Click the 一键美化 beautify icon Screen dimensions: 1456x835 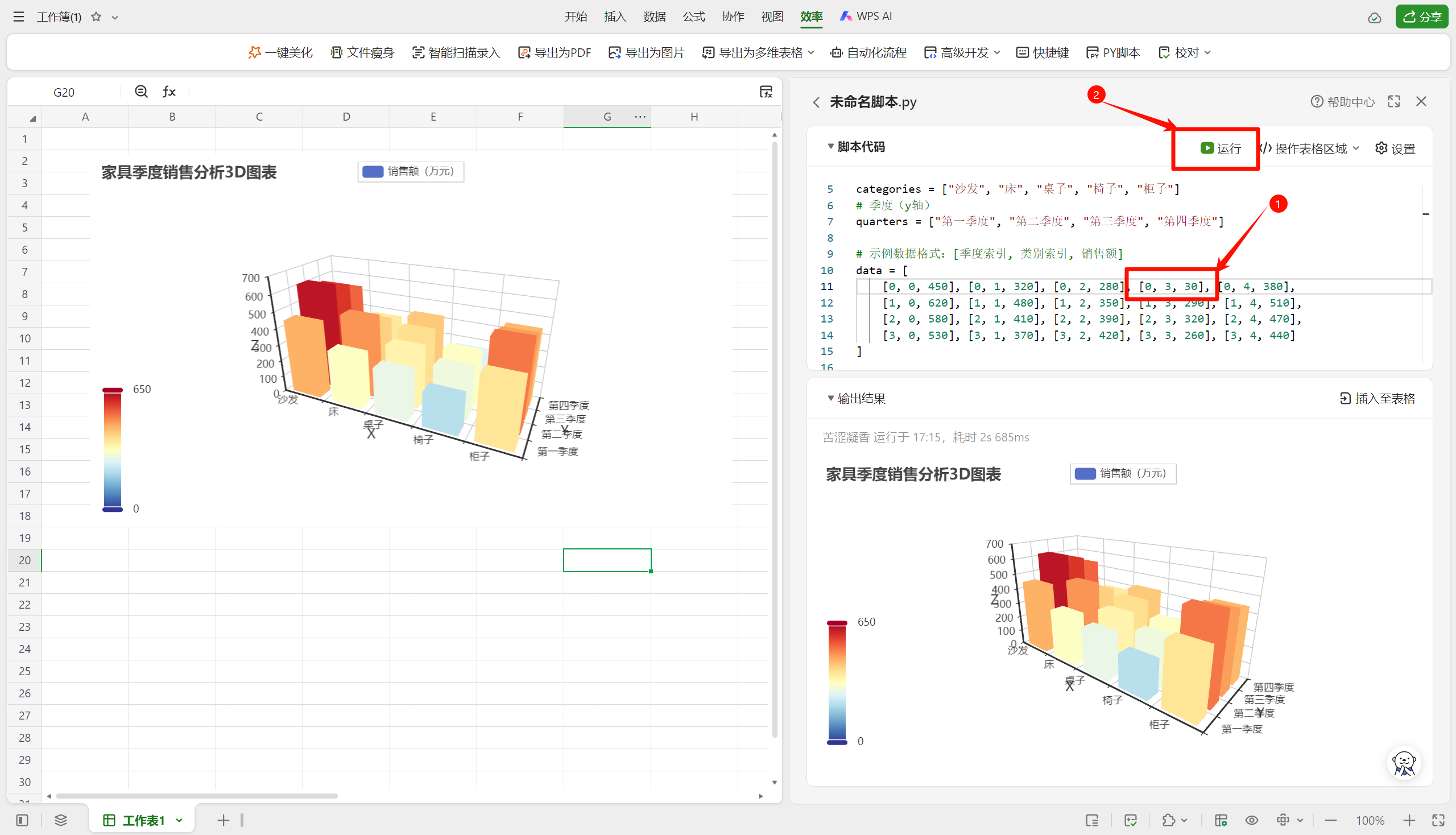255,52
